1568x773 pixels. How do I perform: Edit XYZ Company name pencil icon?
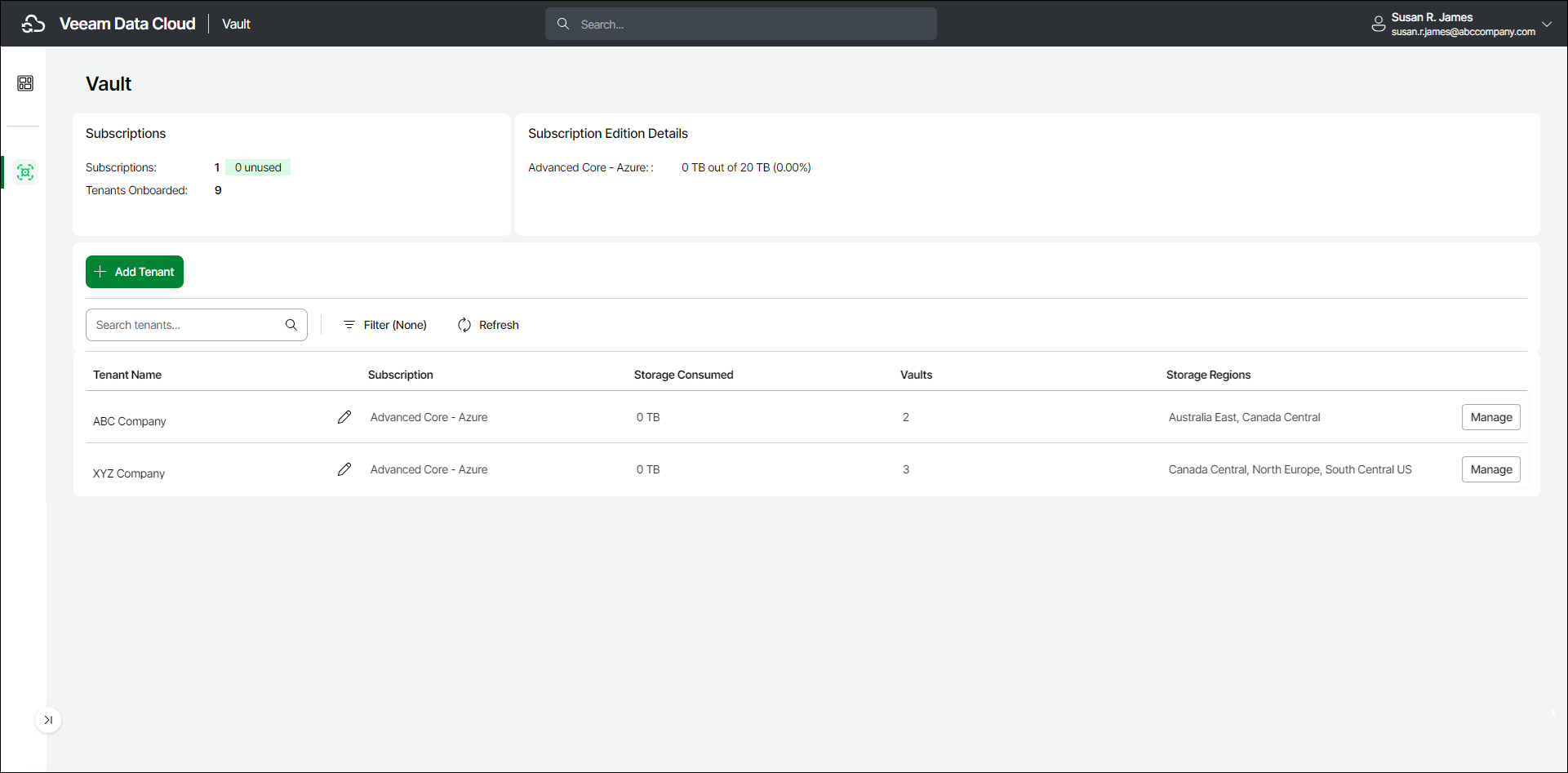tap(344, 469)
